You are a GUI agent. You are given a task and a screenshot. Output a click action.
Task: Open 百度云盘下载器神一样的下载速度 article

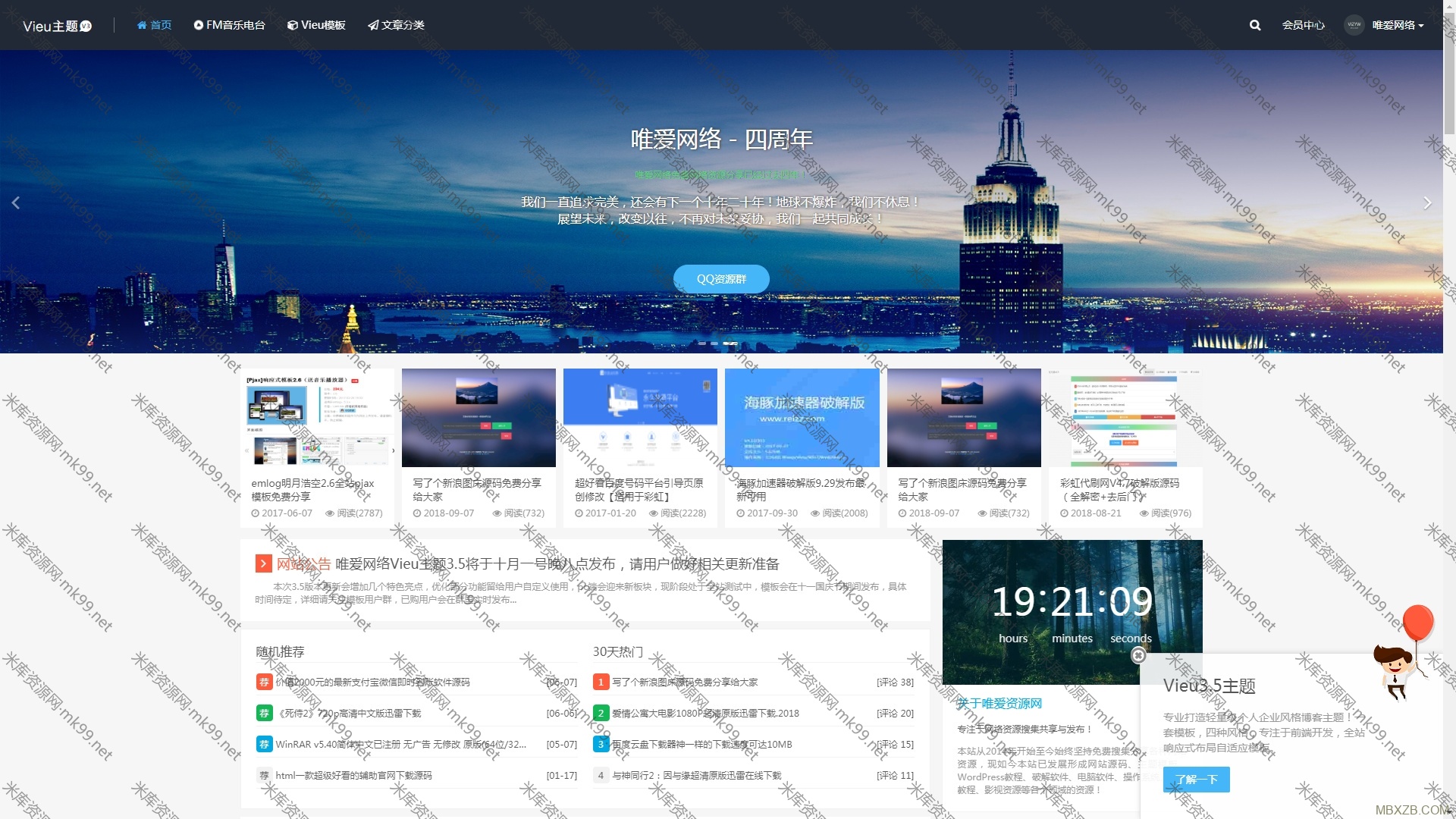(x=702, y=744)
